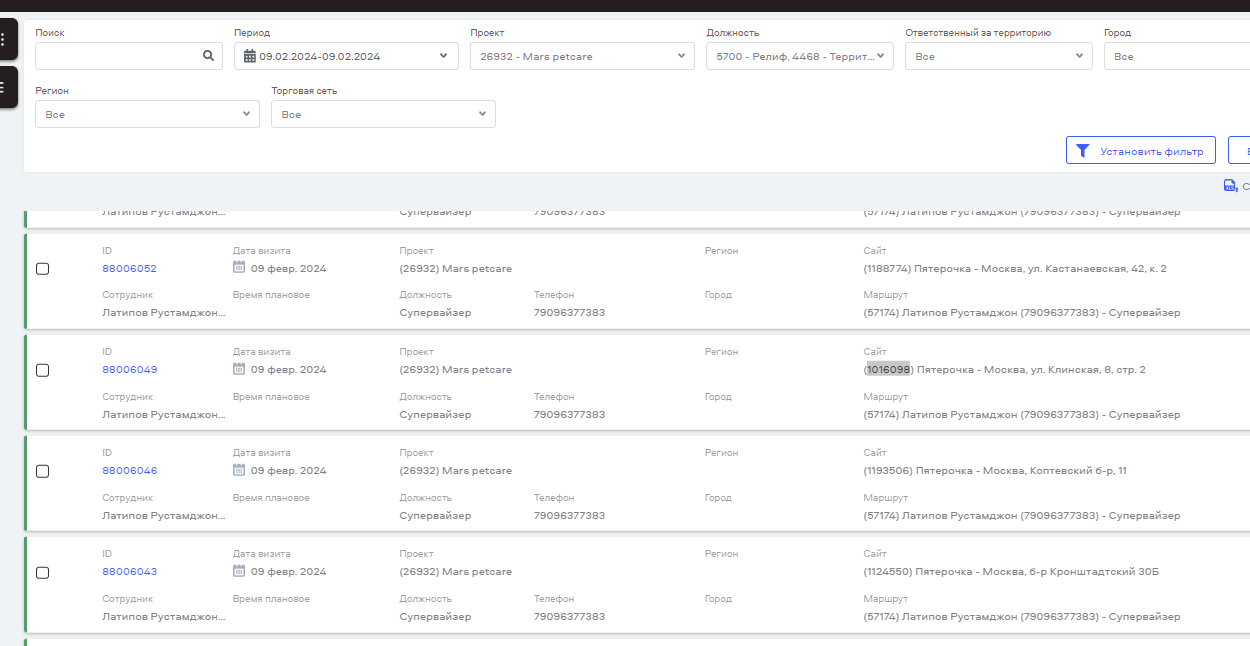Click route "(57174) Латипов Рустамджон" in row 88006043

point(940,616)
